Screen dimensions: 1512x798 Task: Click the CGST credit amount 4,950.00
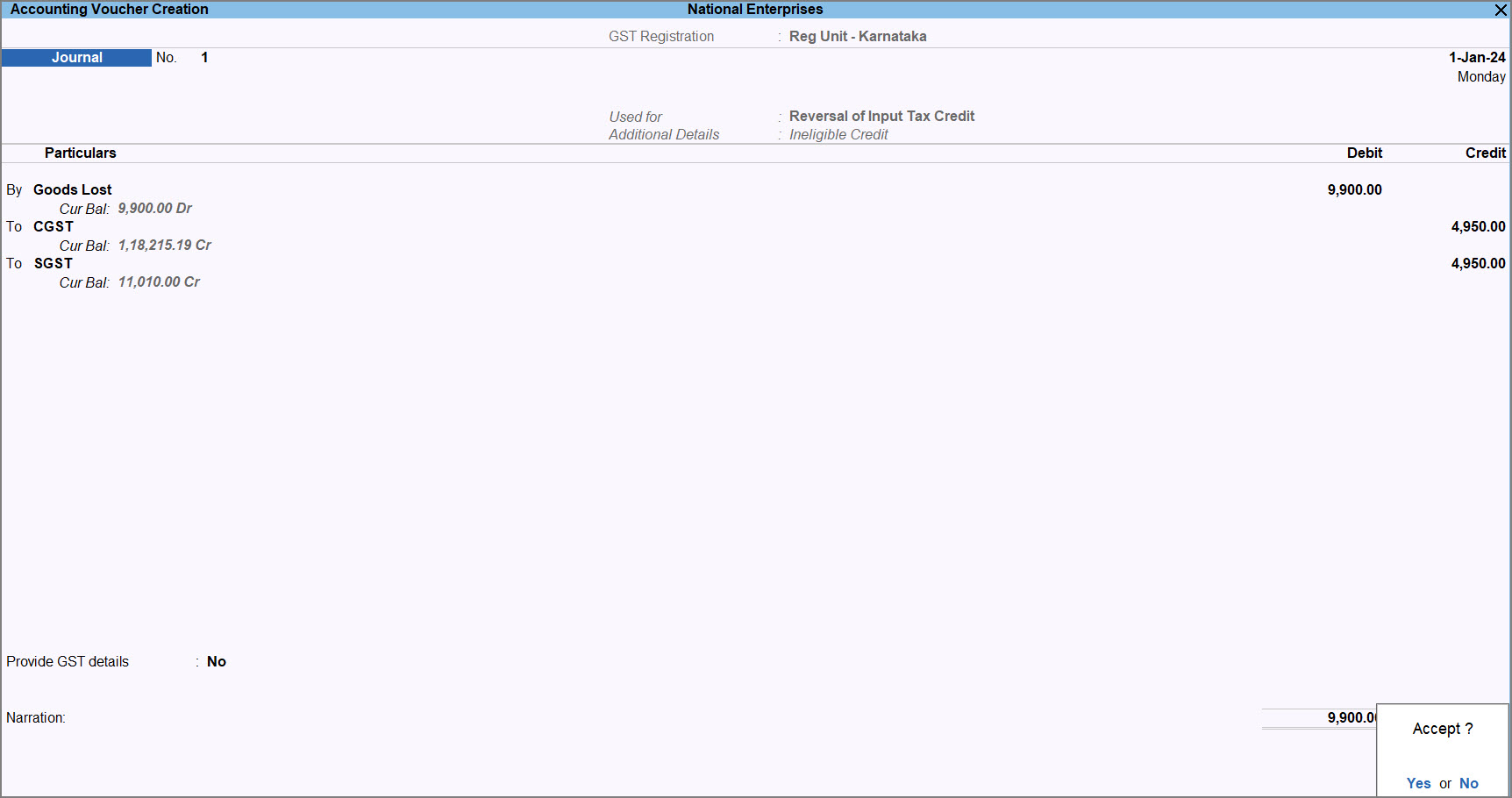pyautogui.click(x=1477, y=227)
